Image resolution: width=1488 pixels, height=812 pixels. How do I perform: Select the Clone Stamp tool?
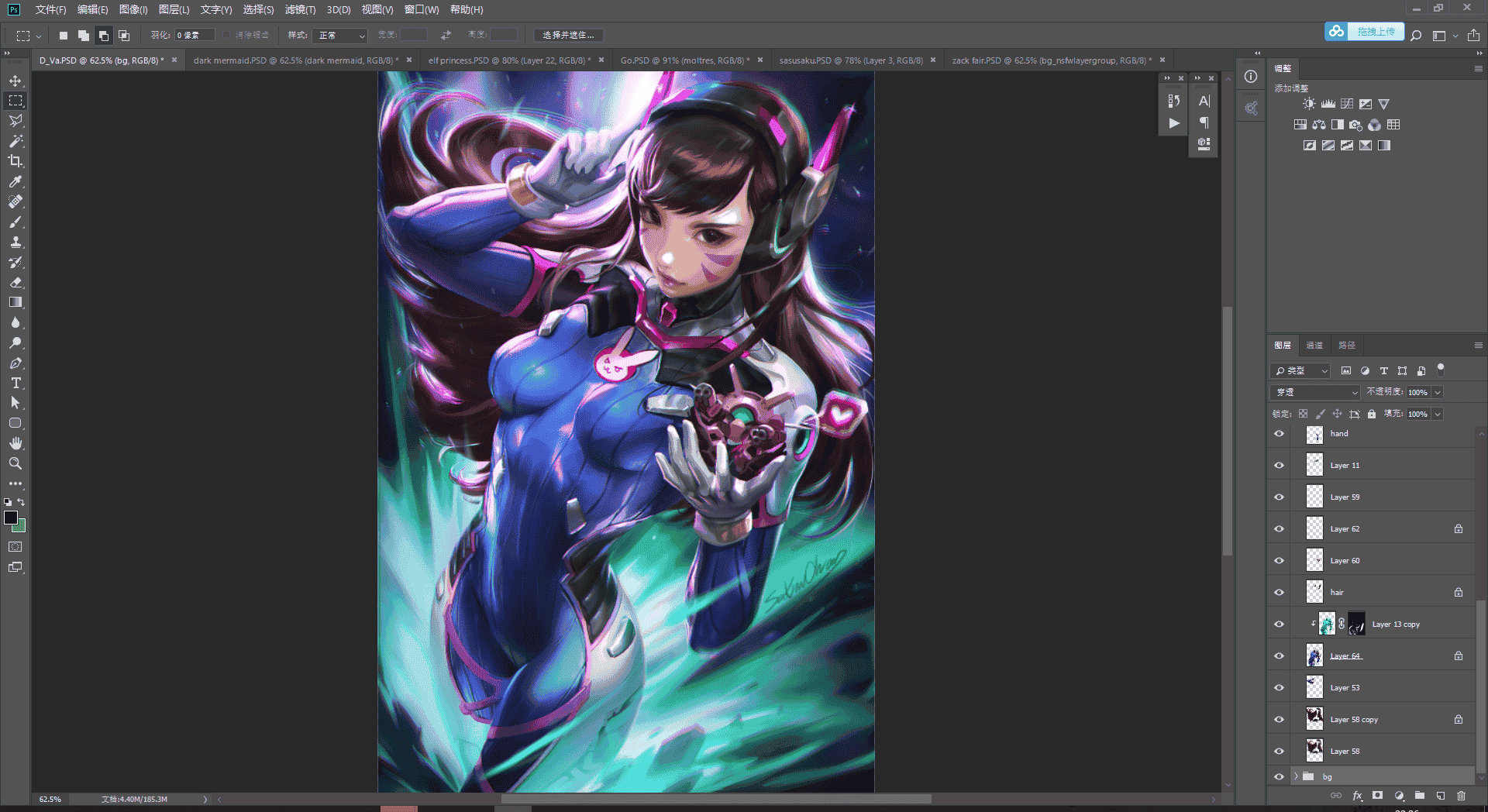coord(15,242)
